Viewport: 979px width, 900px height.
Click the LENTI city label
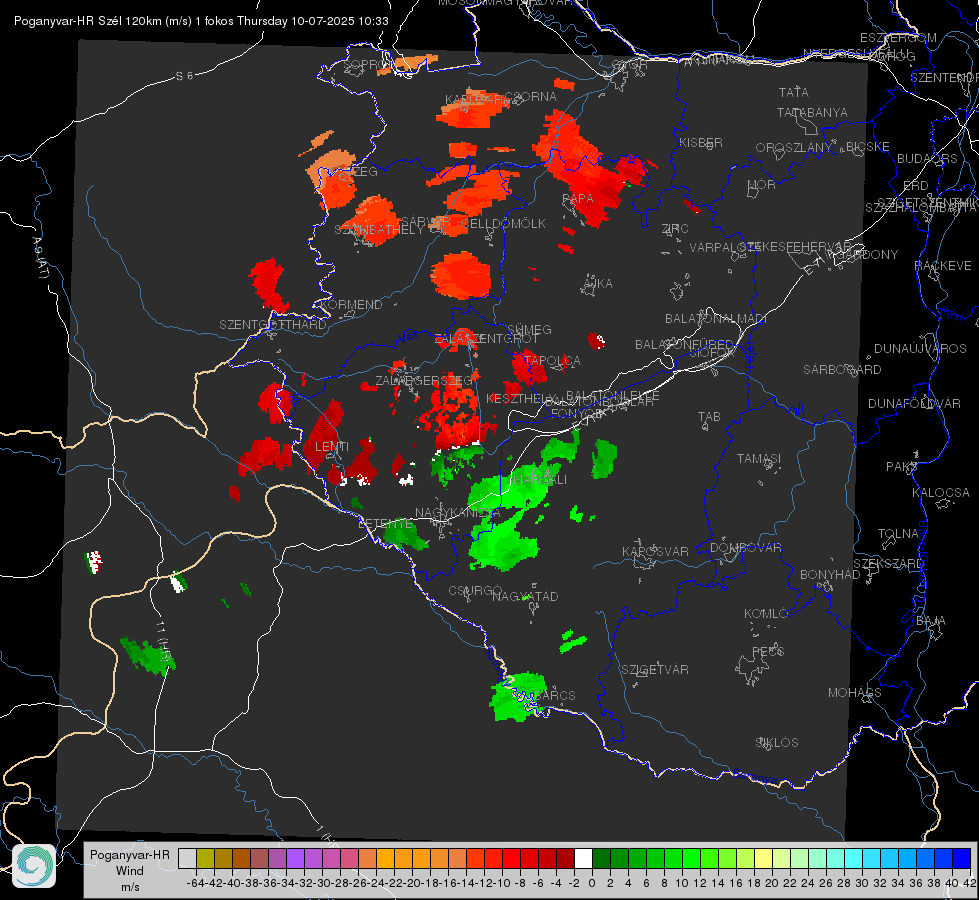pos(332,446)
